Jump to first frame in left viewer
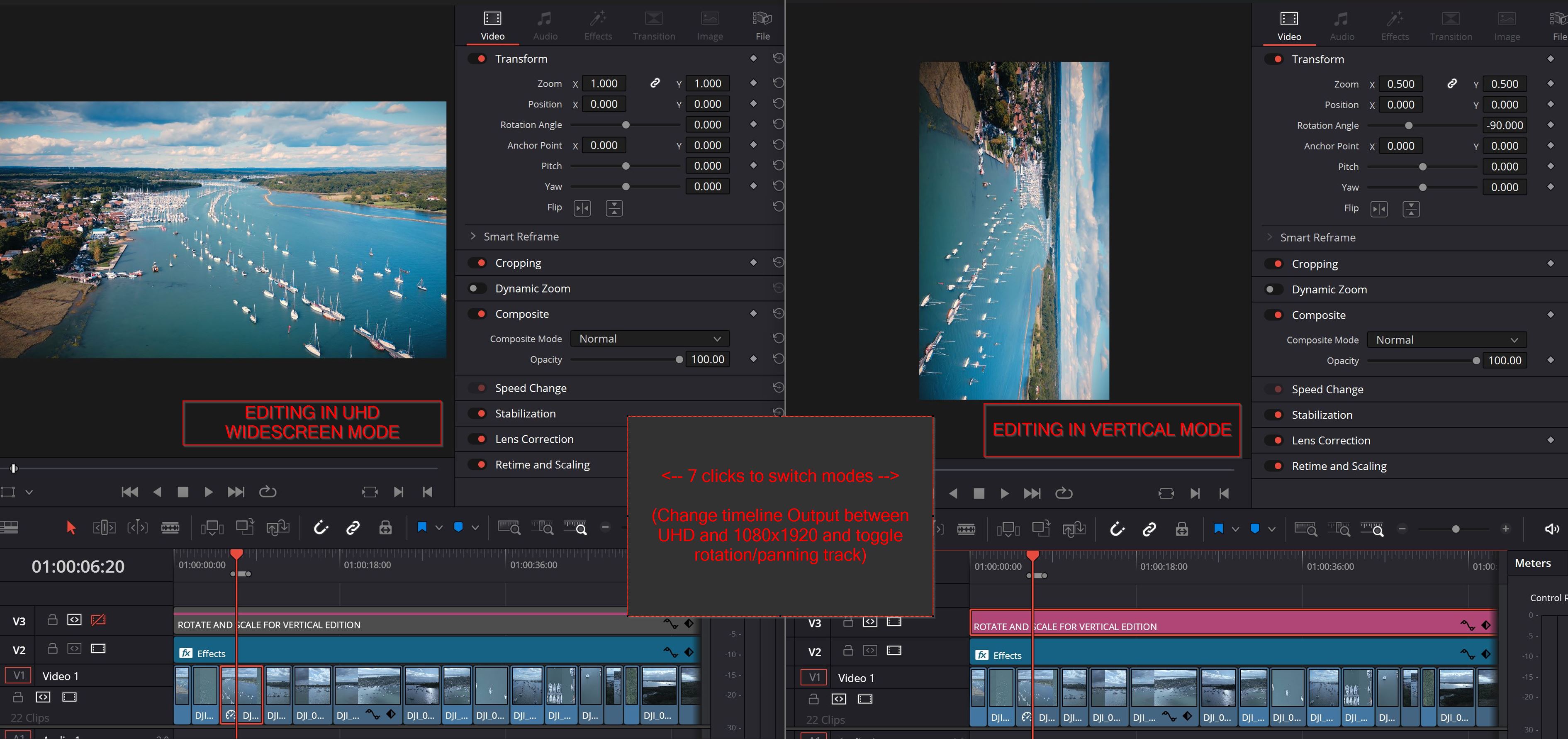 [130, 492]
